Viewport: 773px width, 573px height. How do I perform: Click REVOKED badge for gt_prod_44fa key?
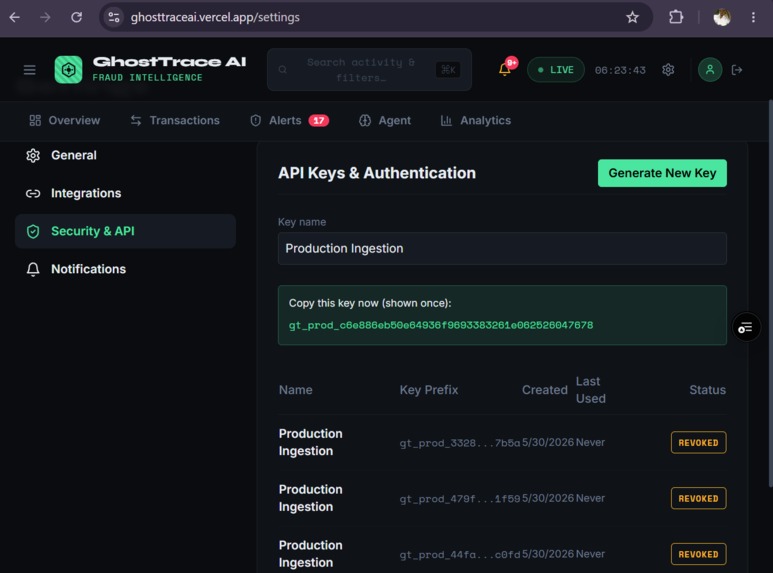[698, 554]
